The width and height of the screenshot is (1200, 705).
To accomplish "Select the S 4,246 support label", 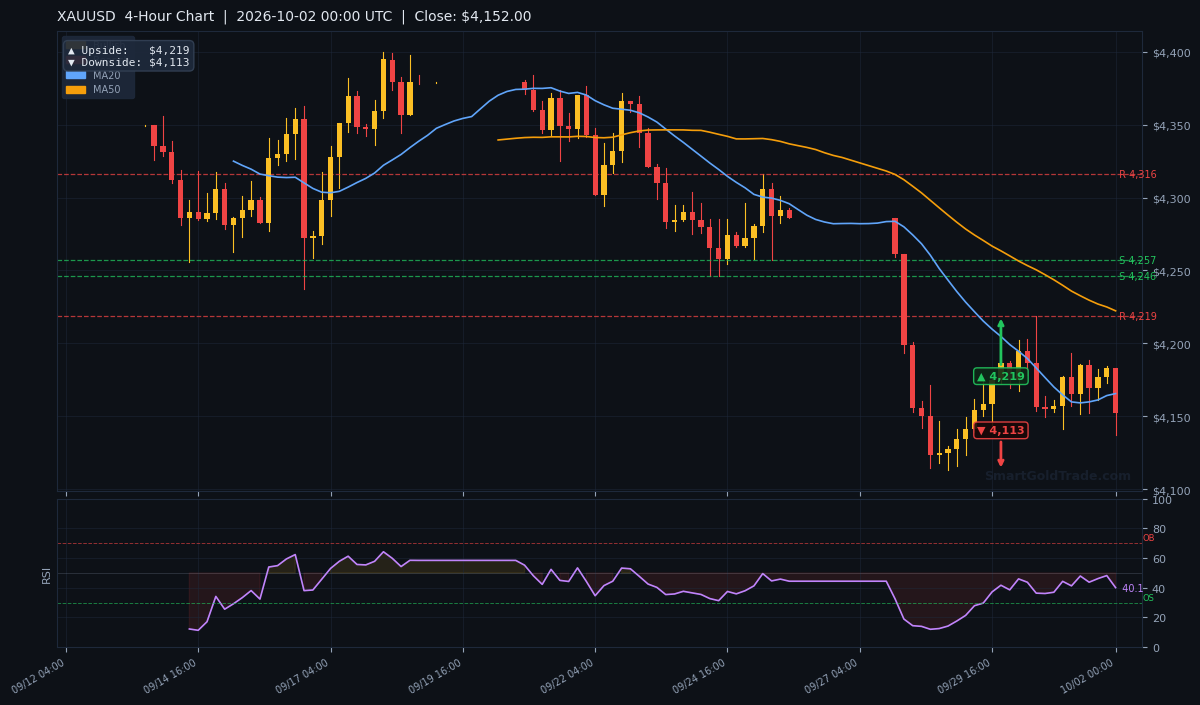I will point(1137,276).
